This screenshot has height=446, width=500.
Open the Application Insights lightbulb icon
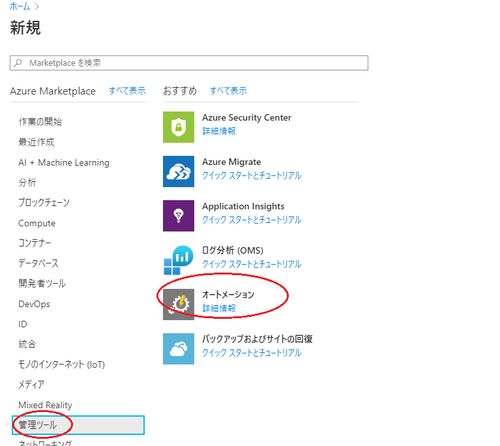click(x=178, y=216)
